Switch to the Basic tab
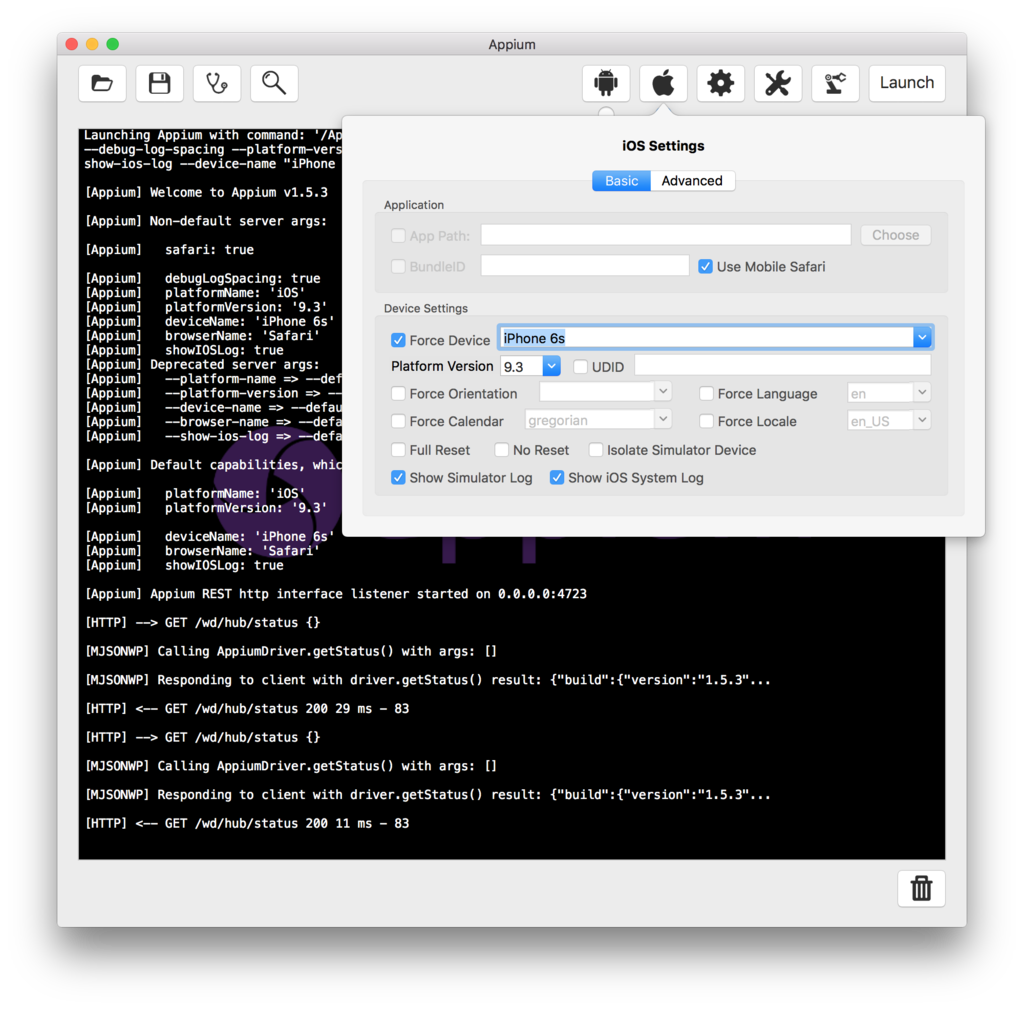The height and width of the screenshot is (1009, 1024). point(621,181)
